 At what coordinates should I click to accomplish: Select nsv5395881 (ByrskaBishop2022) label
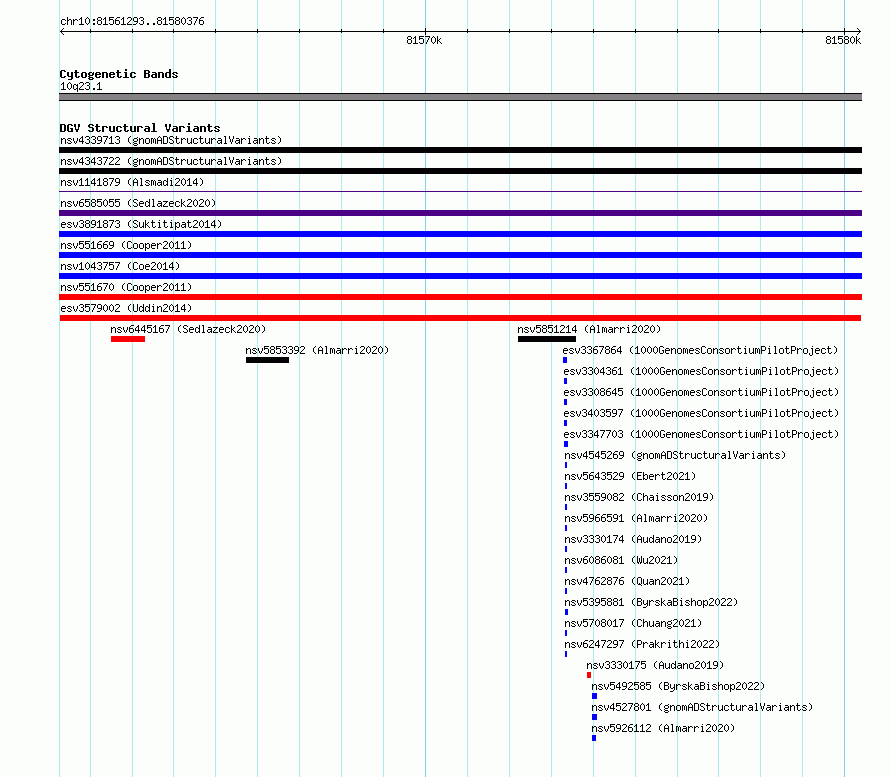point(651,602)
